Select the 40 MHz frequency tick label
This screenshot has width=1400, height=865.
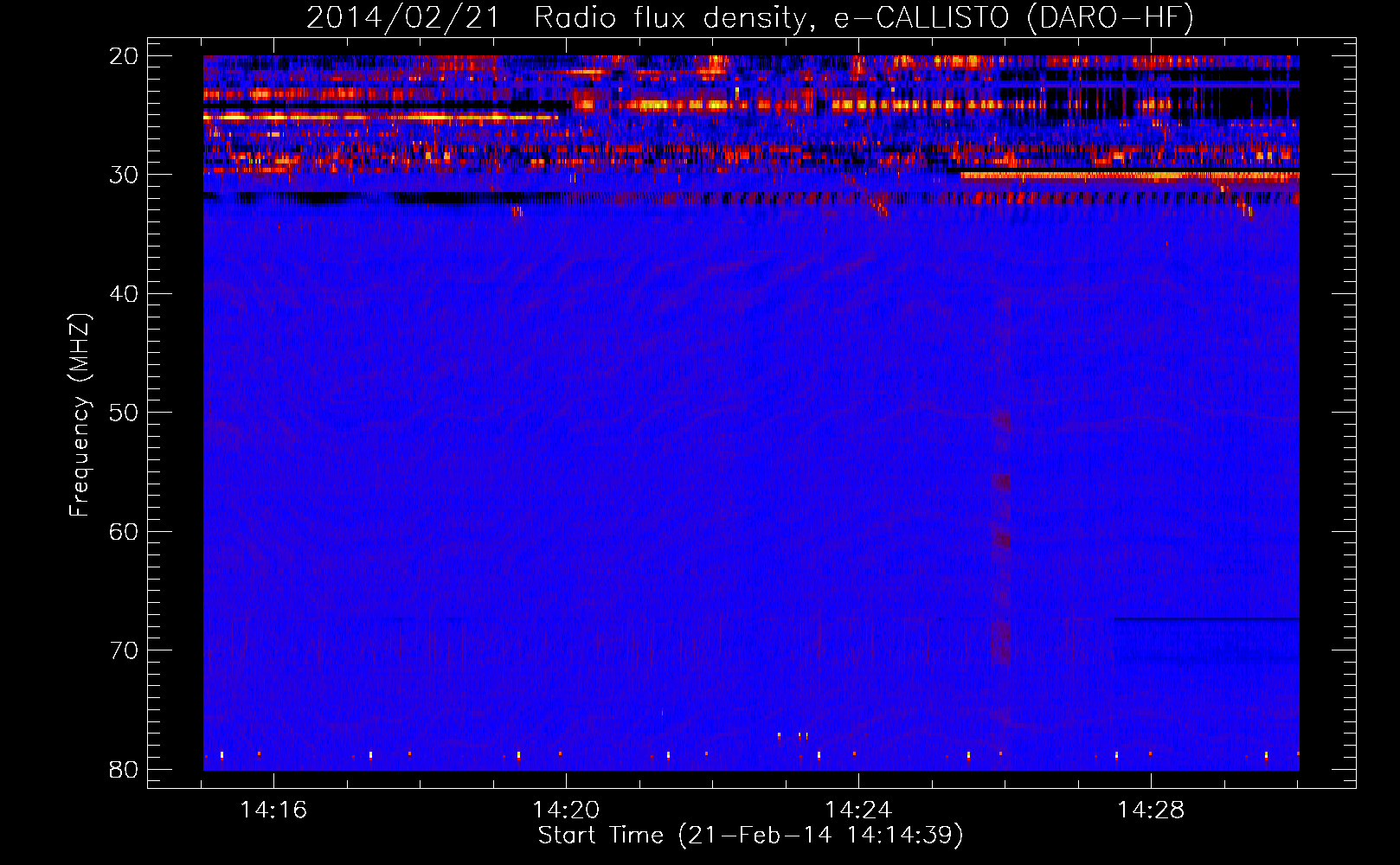(124, 294)
